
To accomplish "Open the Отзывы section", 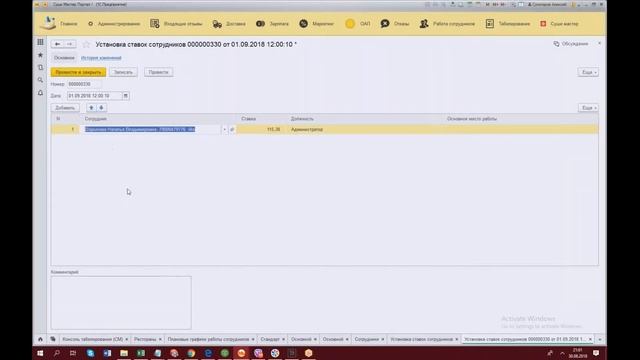I will click(x=395, y=24).
